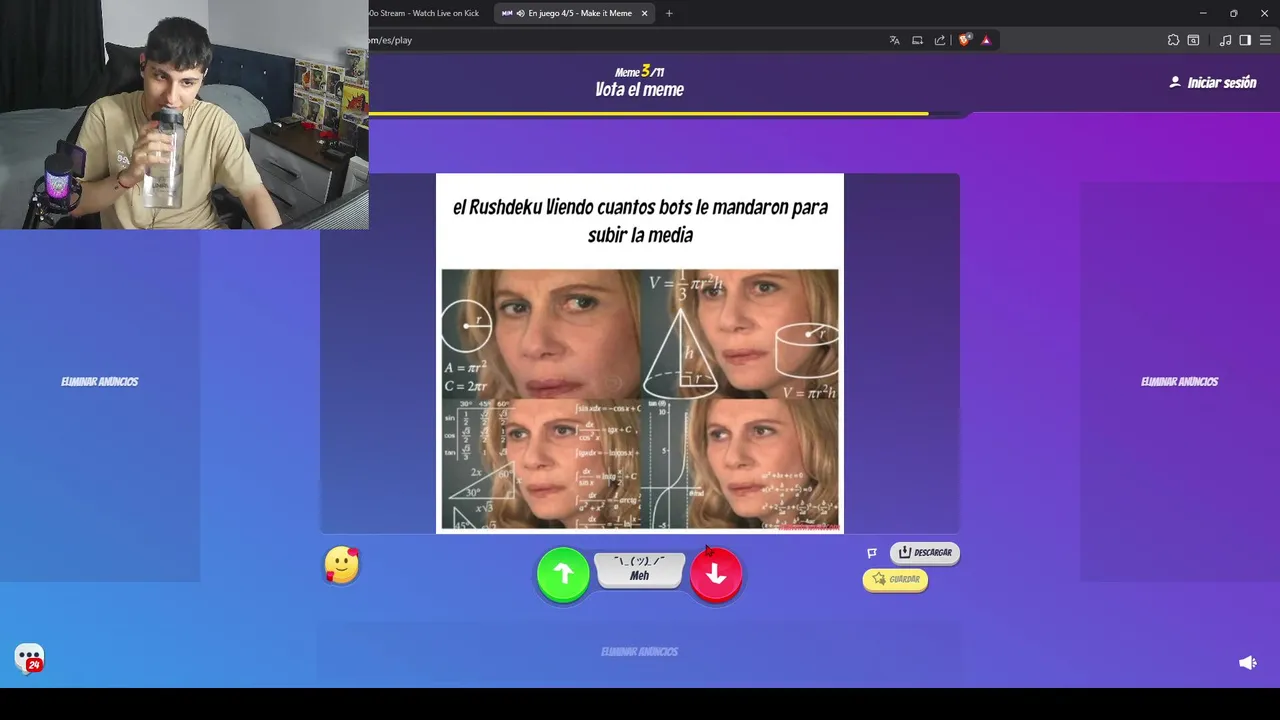Click Eliminar anuncios below the vote buttons

click(x=640, y=651)
